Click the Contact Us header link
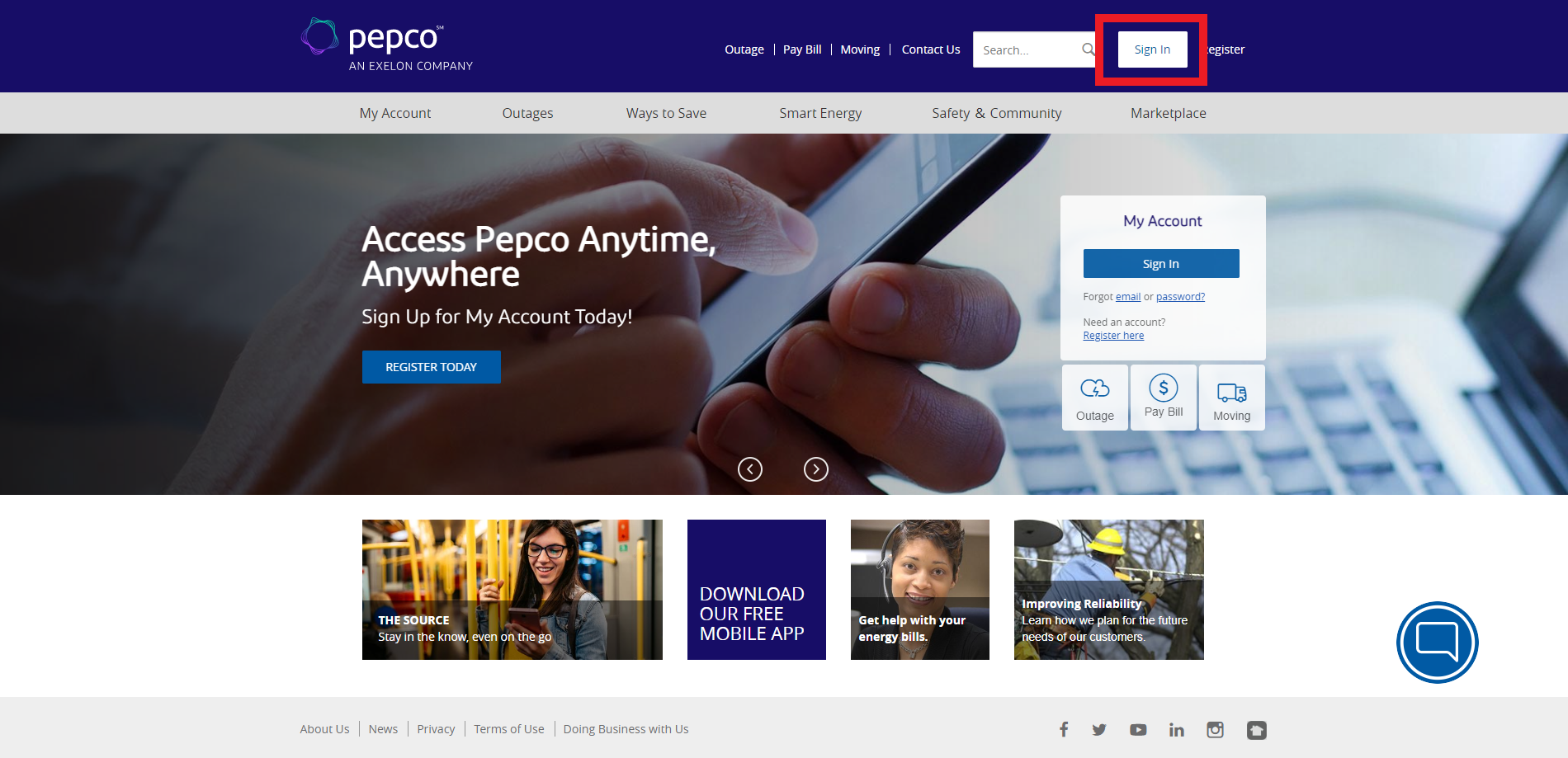Screen dimensions: 1568x758 tap(931, 49)
